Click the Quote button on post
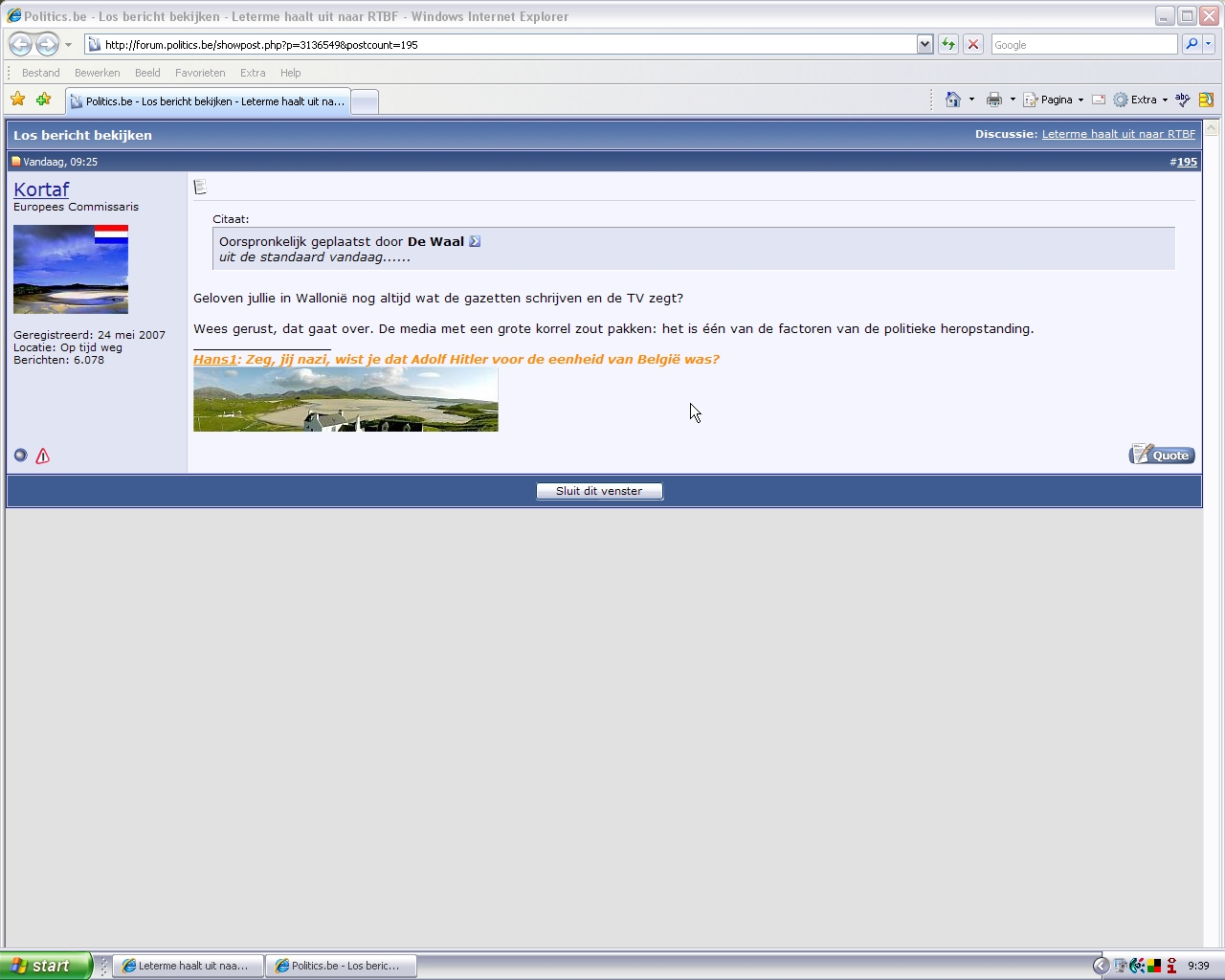This screenshot has width=1225, height=980. 1162,455
